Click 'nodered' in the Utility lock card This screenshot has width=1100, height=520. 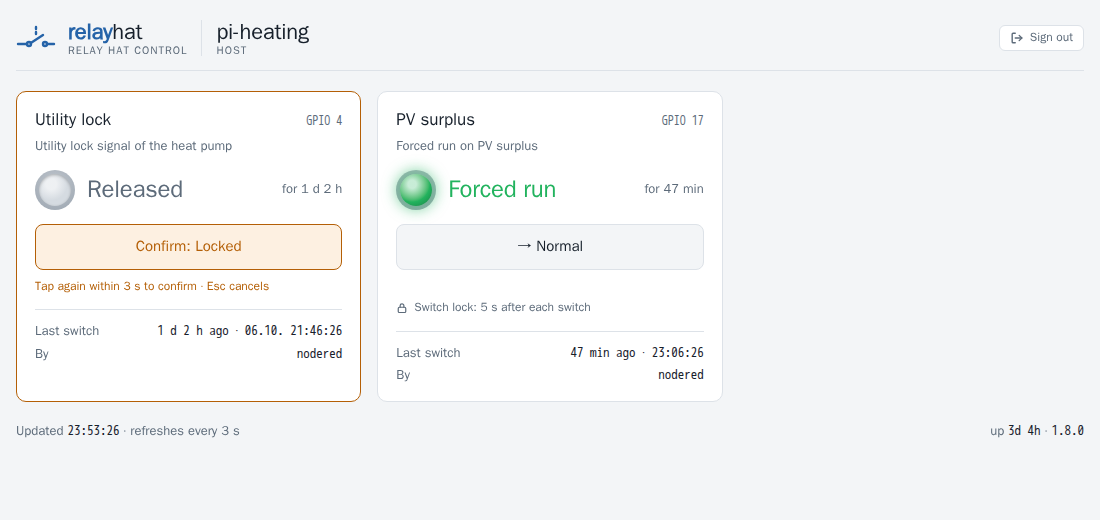[319, 354]
